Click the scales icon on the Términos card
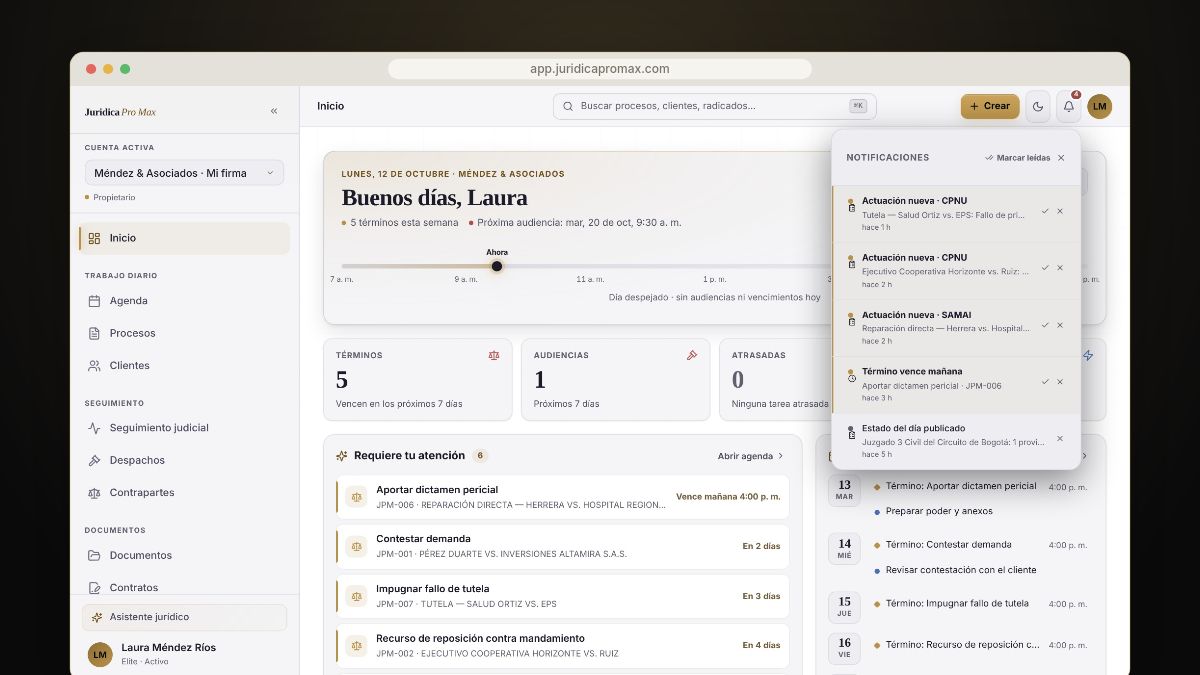Viewport: 1200px width, 675px height. 494,355
